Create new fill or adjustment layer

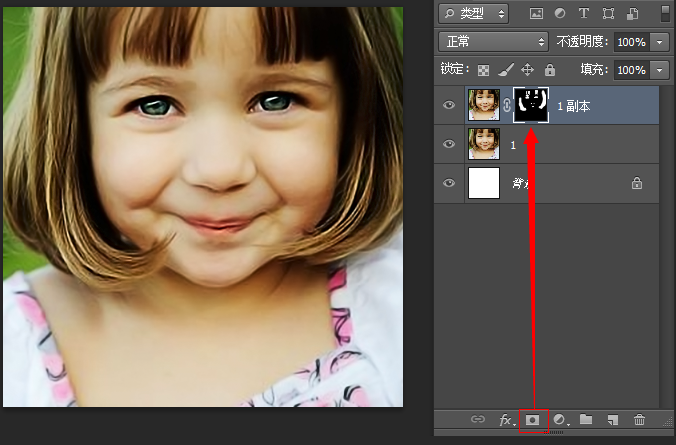tap(560, 420)
